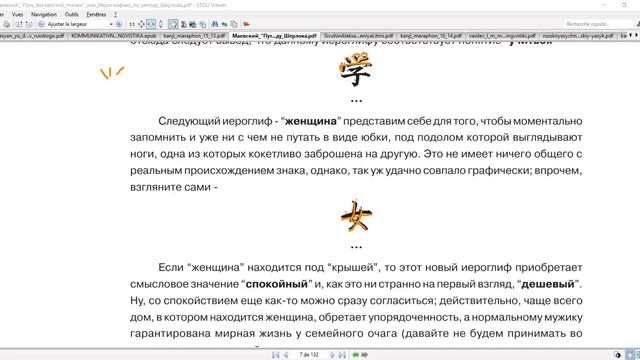Screen dimensions: 640x360
Task: Open the Navigation menu
Action: [44, 14]
